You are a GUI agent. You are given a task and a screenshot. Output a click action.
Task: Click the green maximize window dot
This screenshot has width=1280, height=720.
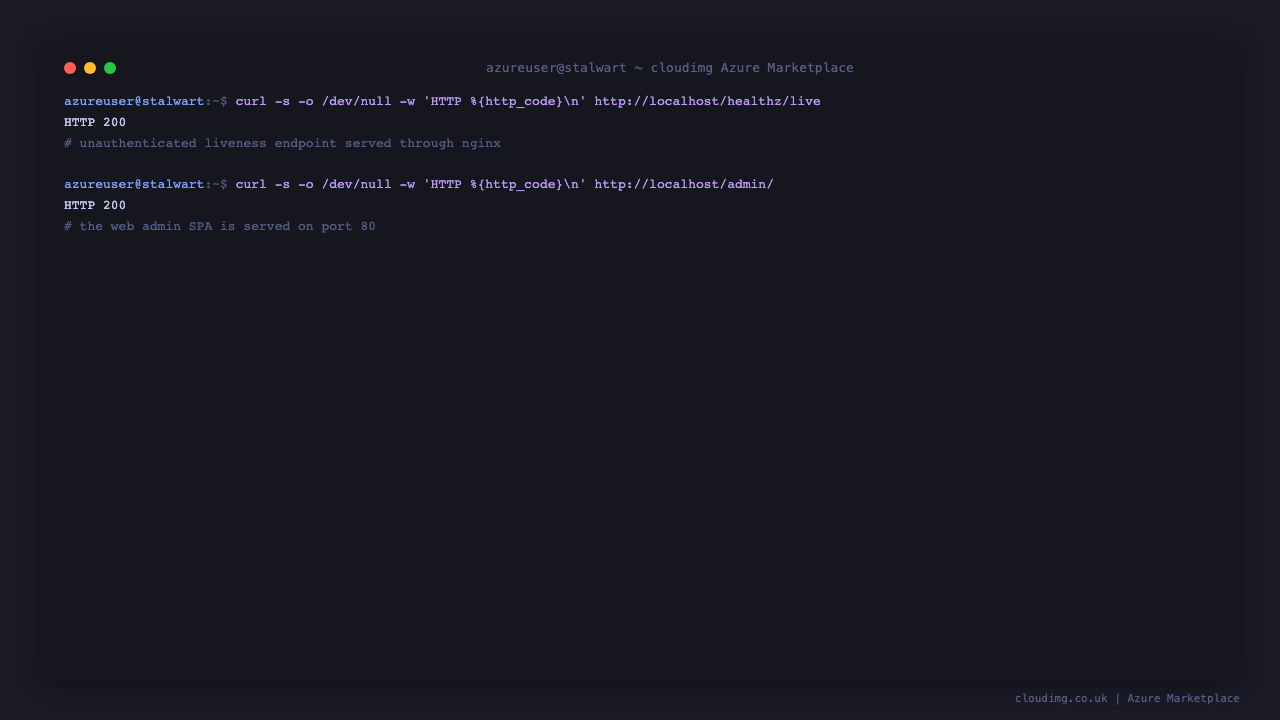[x=110, y=68]
